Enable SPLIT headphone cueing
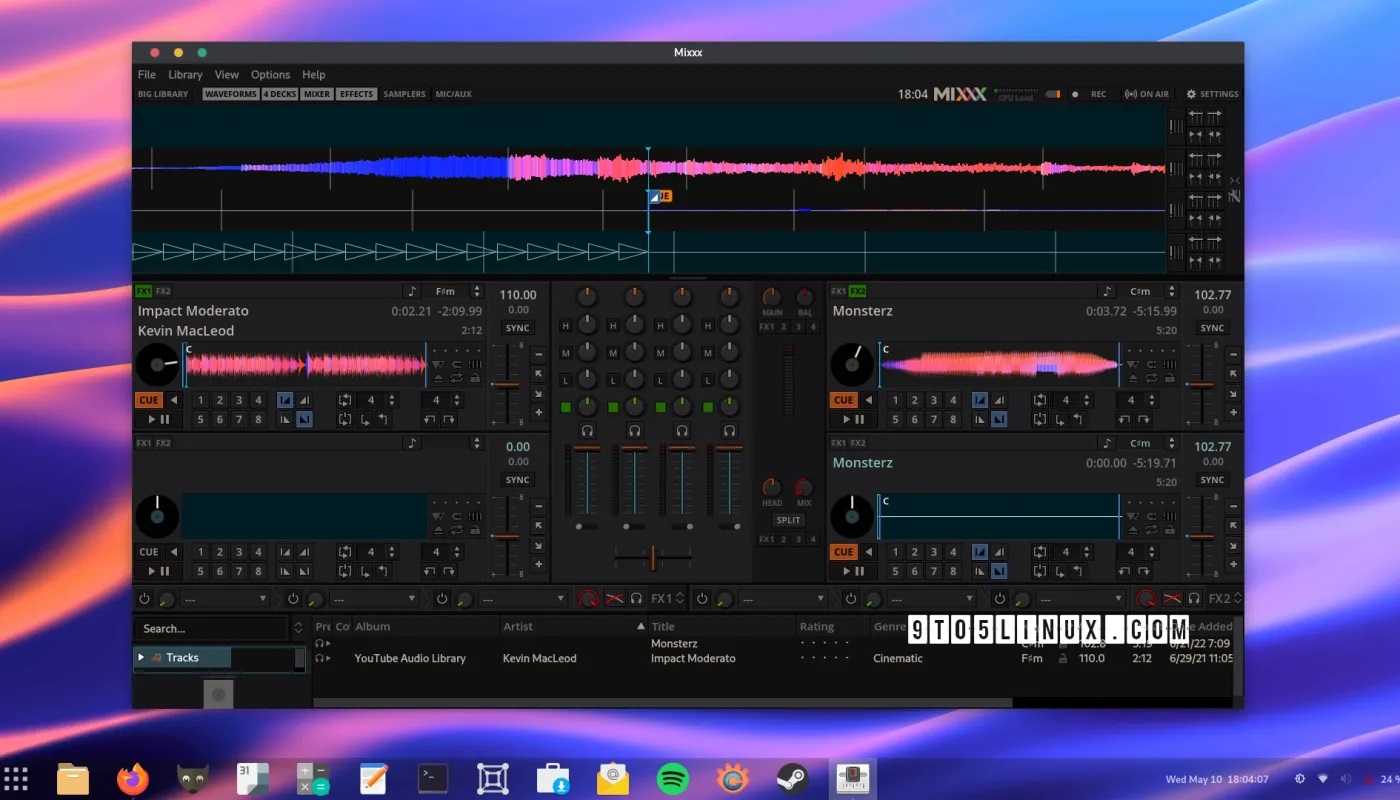 click(788, 520)
